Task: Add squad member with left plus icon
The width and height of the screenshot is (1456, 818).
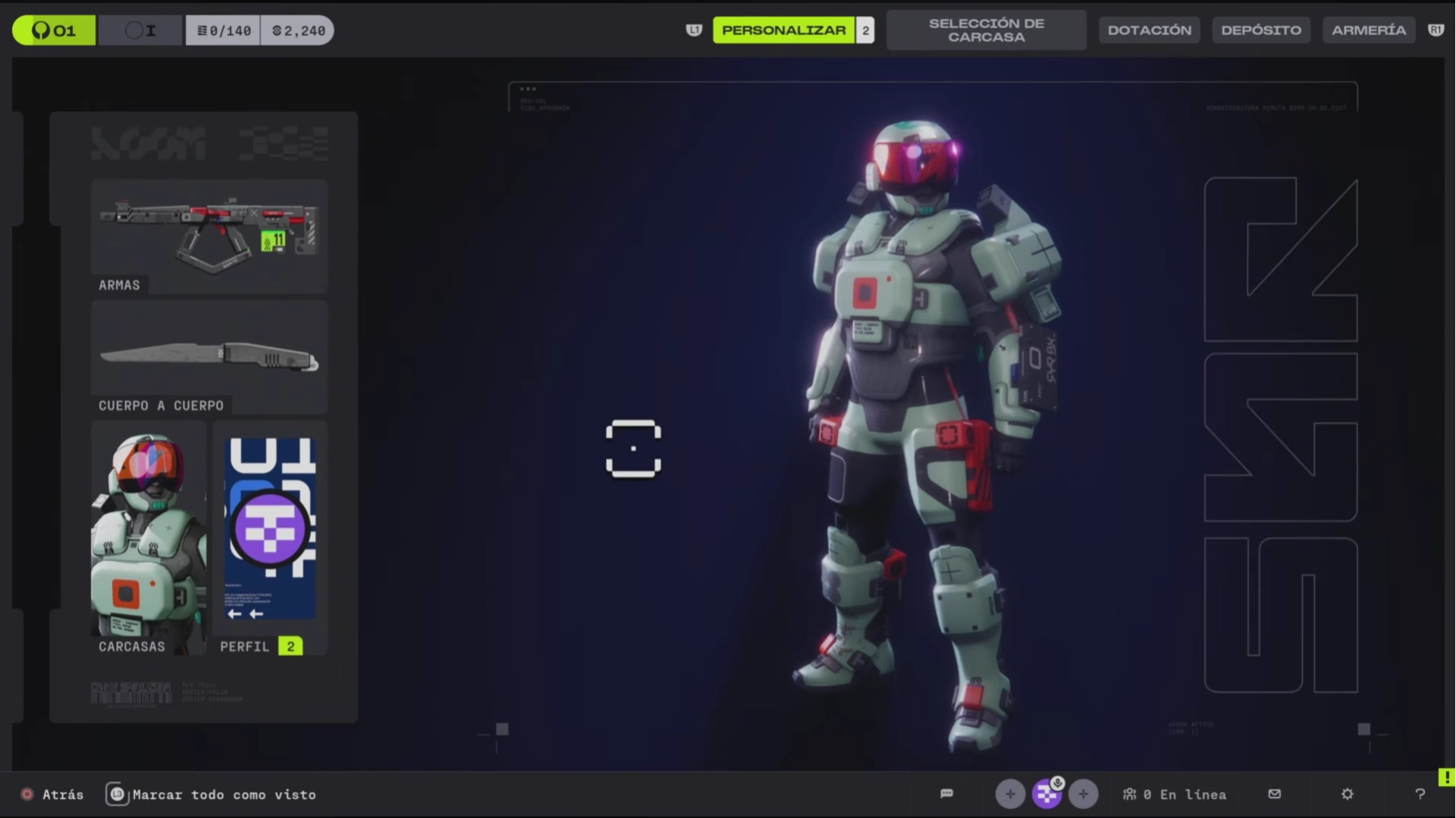Action: 1010,794
